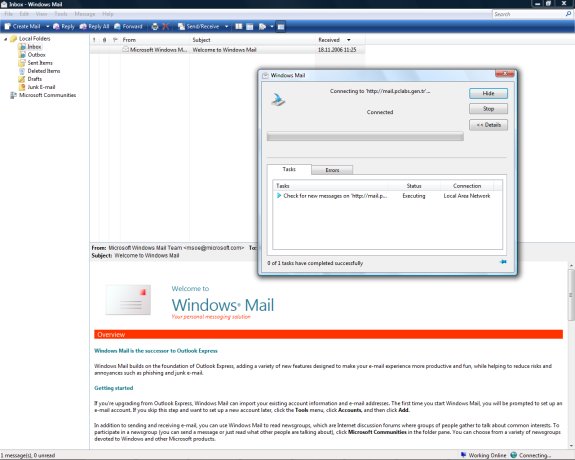This screenshot has width=575, height=460.
Task: Click the pushpin icon in dialog
Action: (503, 262)
